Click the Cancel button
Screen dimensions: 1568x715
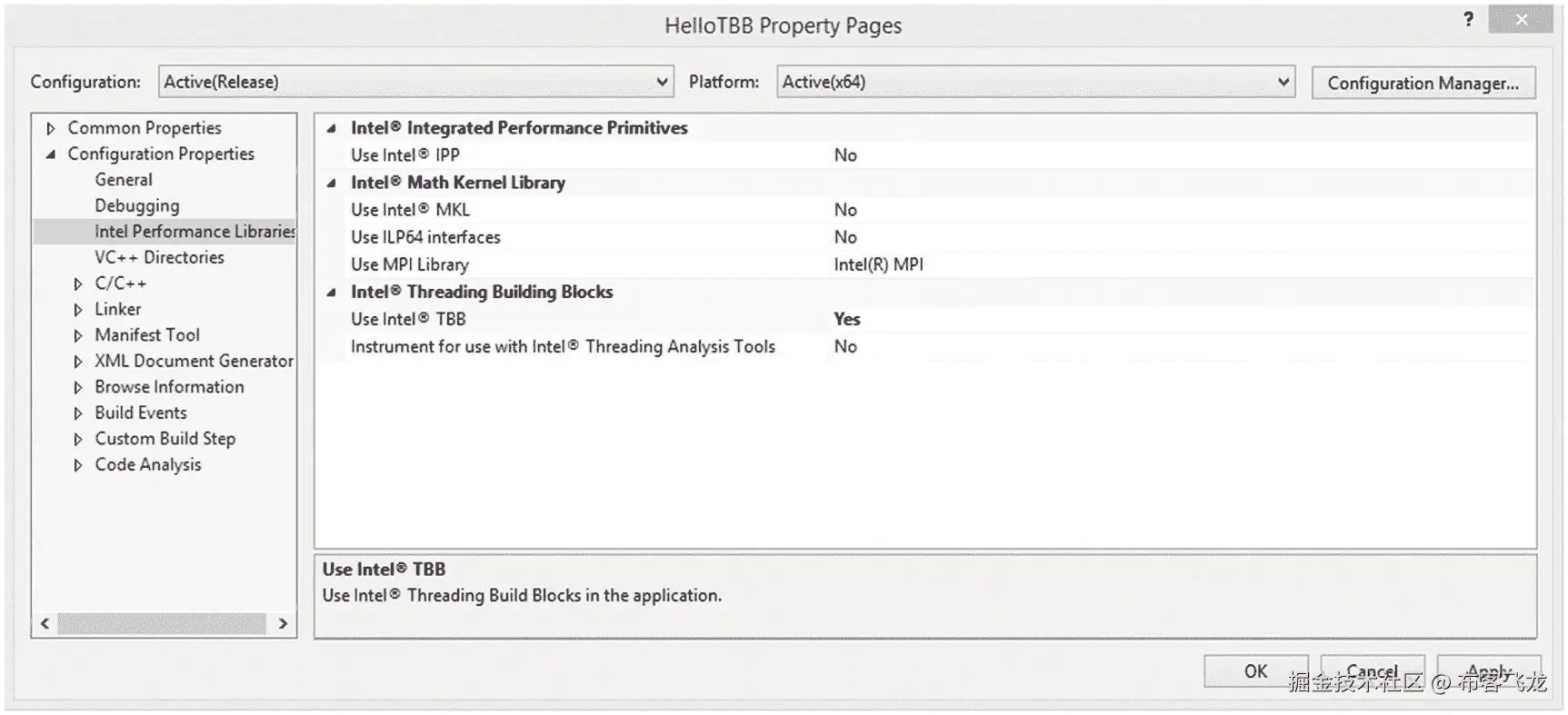[x=1372, y=671]
